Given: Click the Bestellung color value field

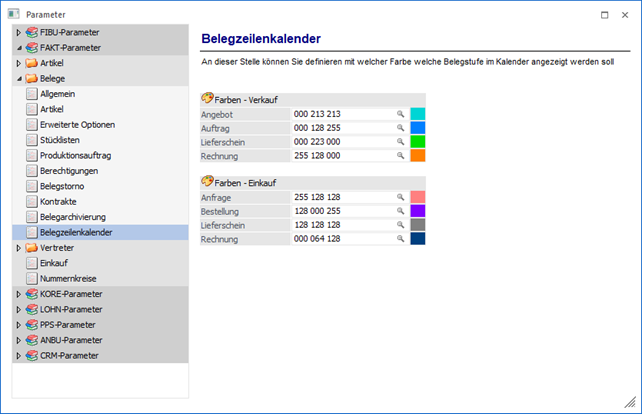Looking at the screenshot, I should [340, 212].
